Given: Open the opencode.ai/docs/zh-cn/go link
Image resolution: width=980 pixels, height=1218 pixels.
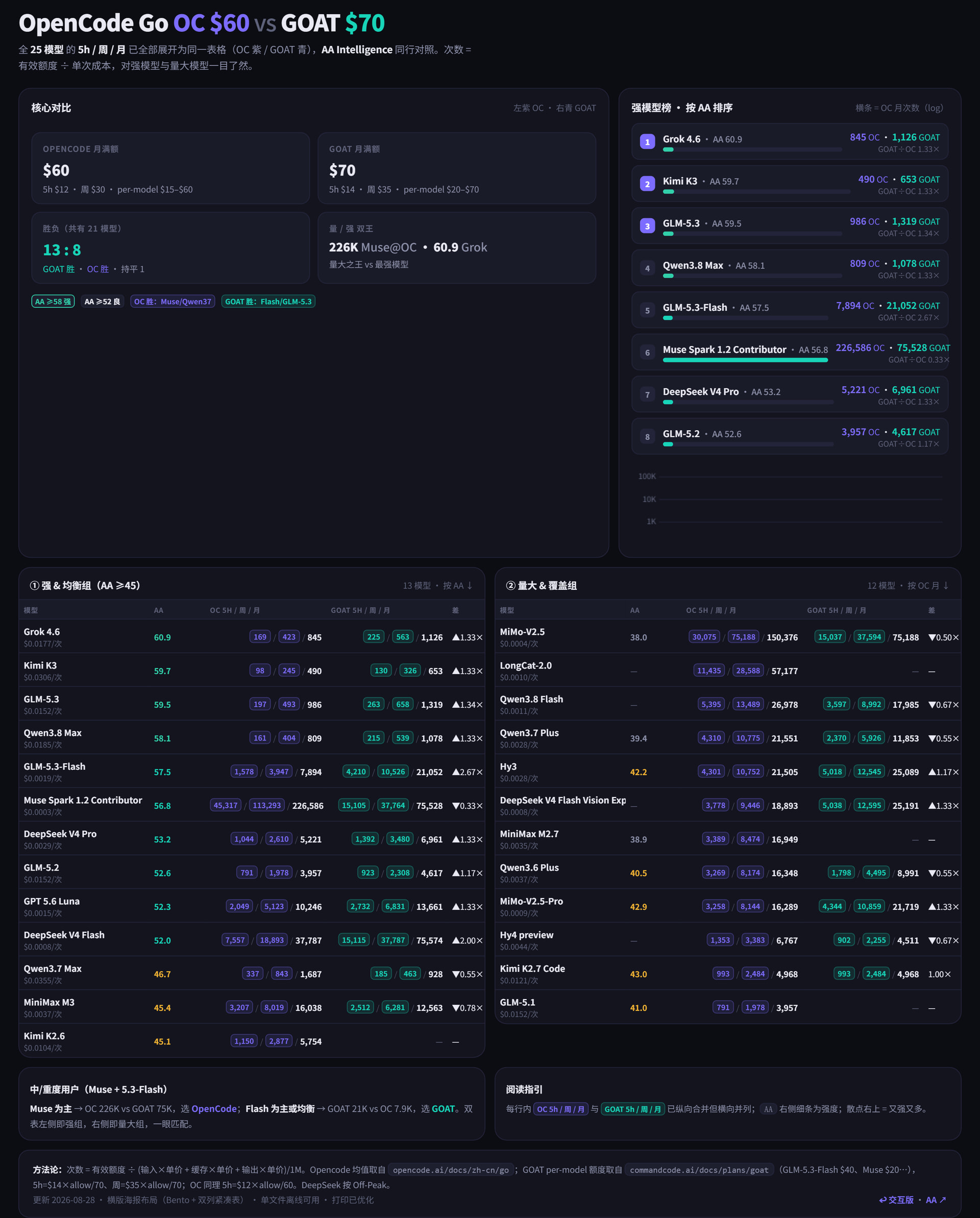Looking at the screenshot, I should pyautogui.click(x=451, y=1170).
